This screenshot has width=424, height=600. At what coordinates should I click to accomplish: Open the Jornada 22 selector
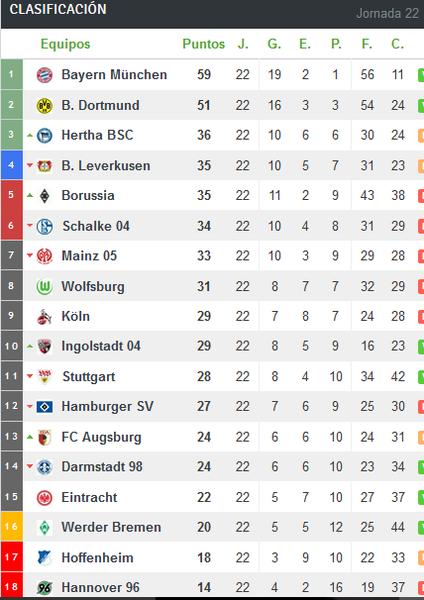point(387,14)
